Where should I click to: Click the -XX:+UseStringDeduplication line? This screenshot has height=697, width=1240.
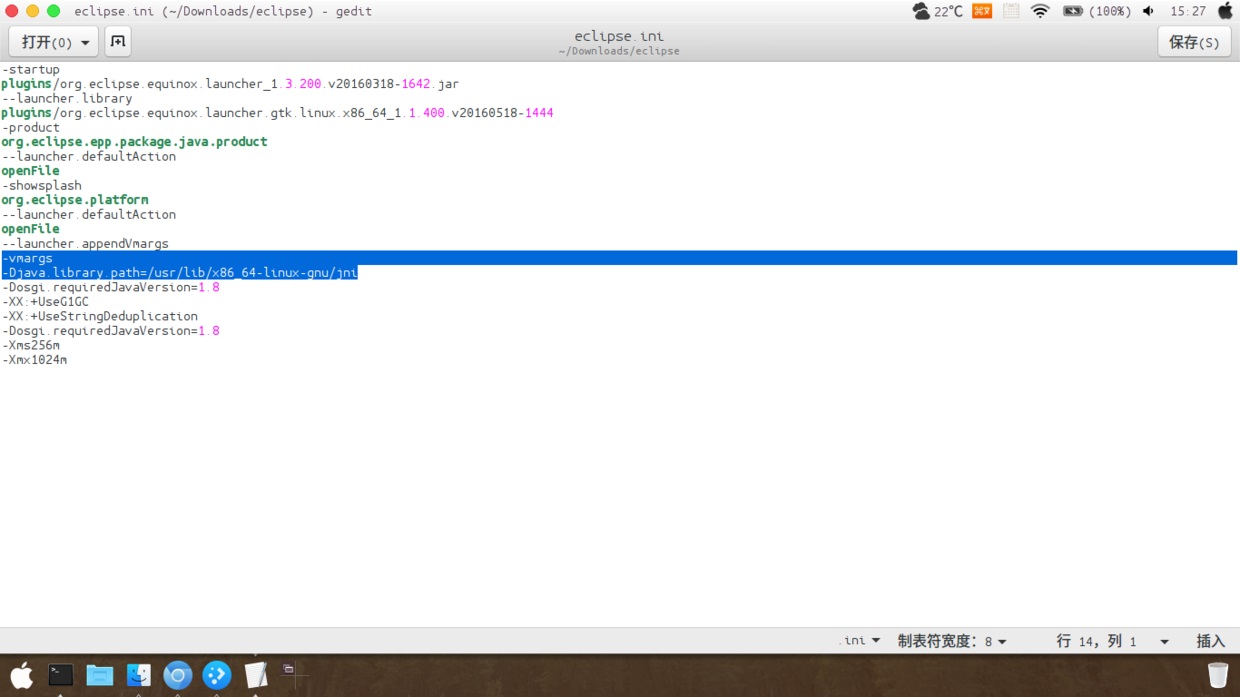point(99,316)
